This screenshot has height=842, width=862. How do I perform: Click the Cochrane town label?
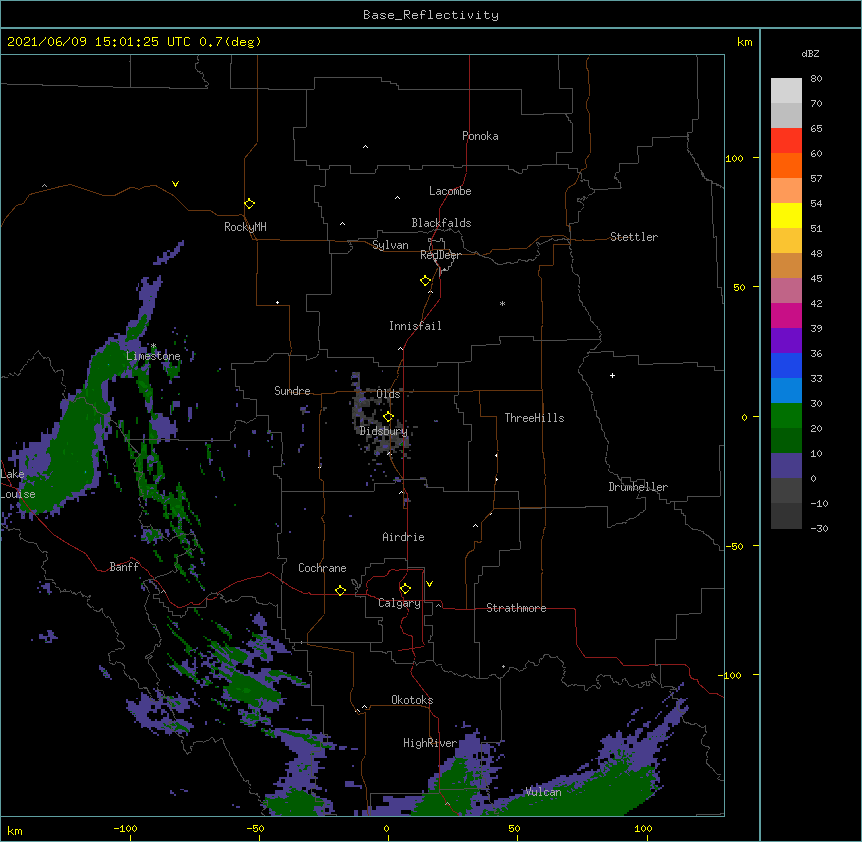(322, 568)
